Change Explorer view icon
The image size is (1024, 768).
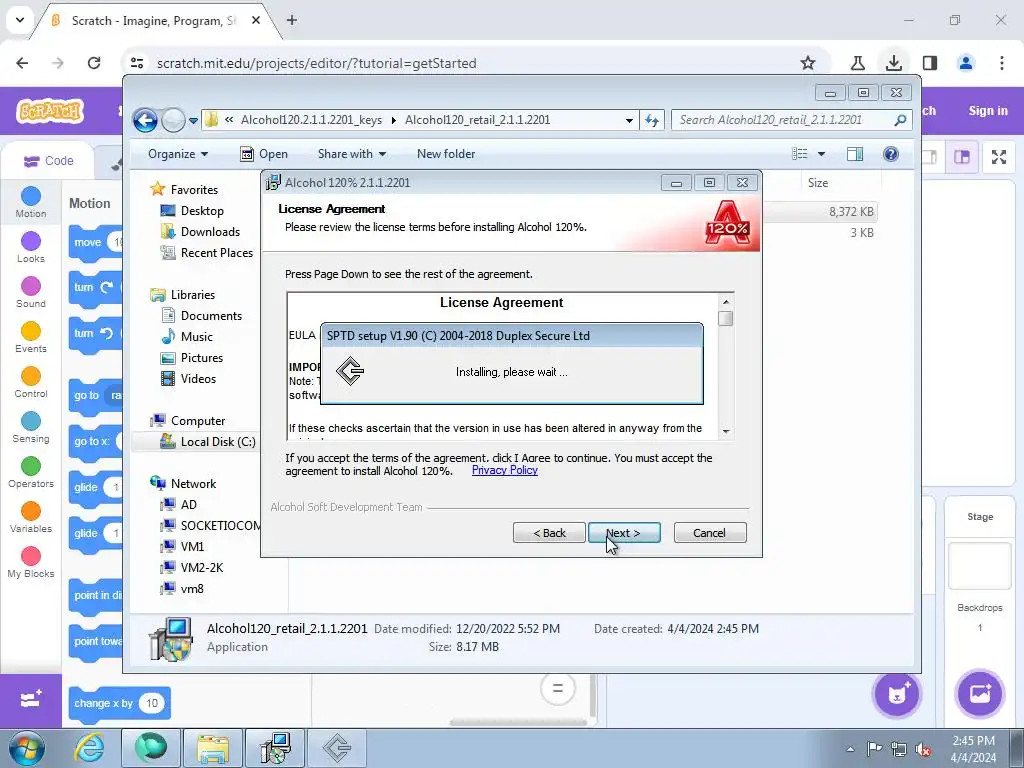coord(799,154)
